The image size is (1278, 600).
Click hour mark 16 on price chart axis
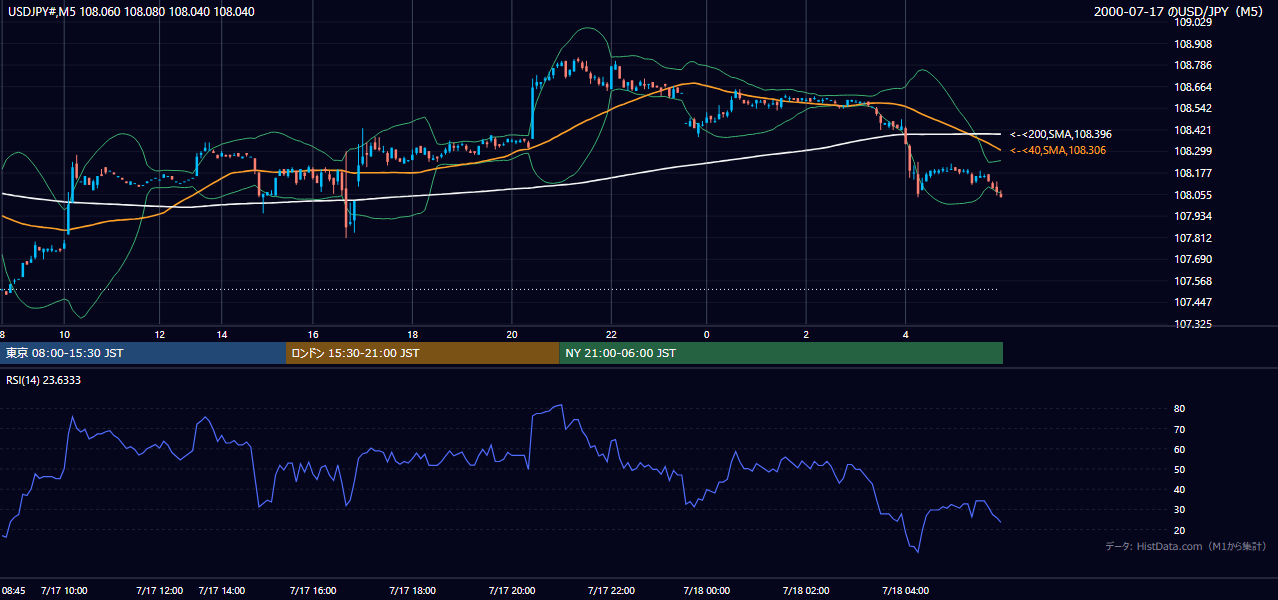point(312,334)
